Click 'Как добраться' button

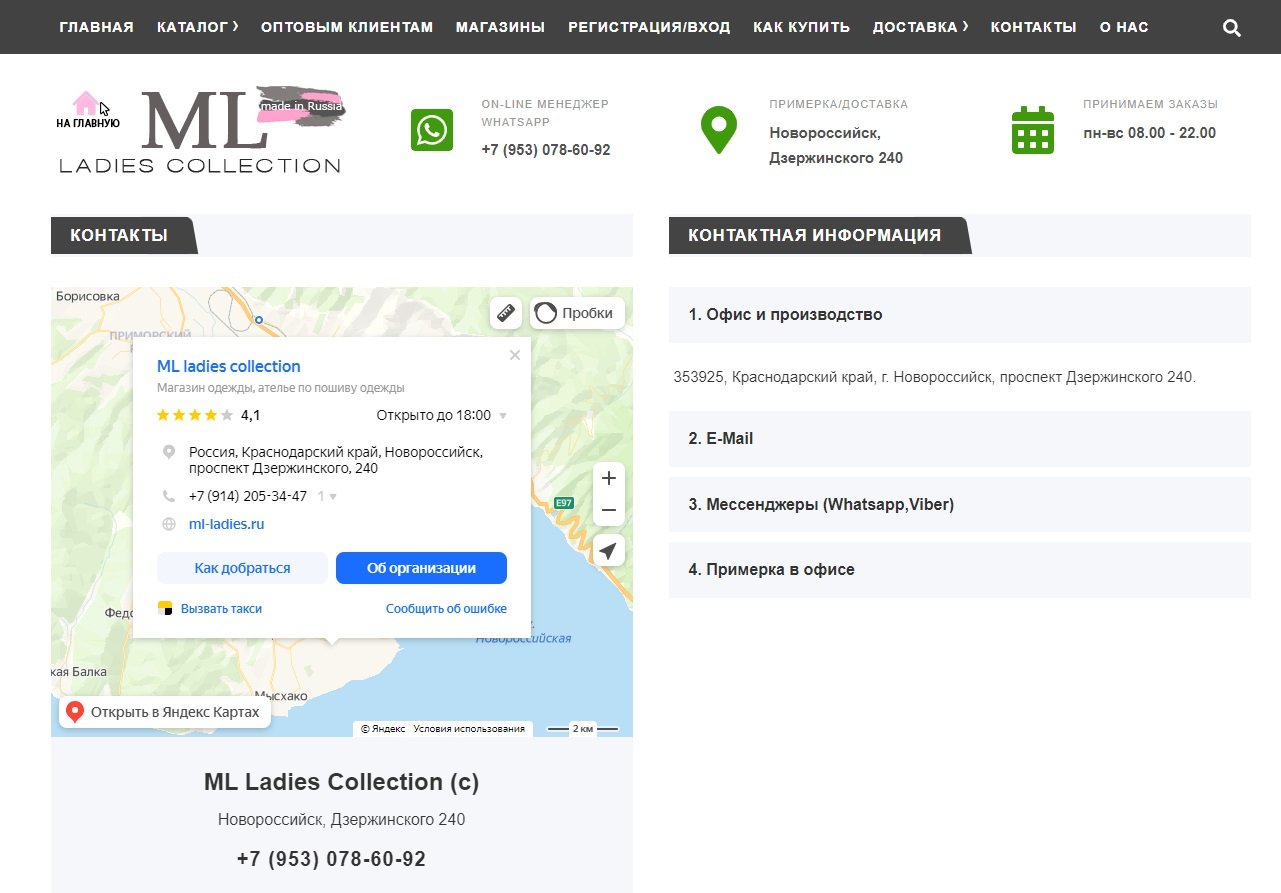[x=242, y=568]
